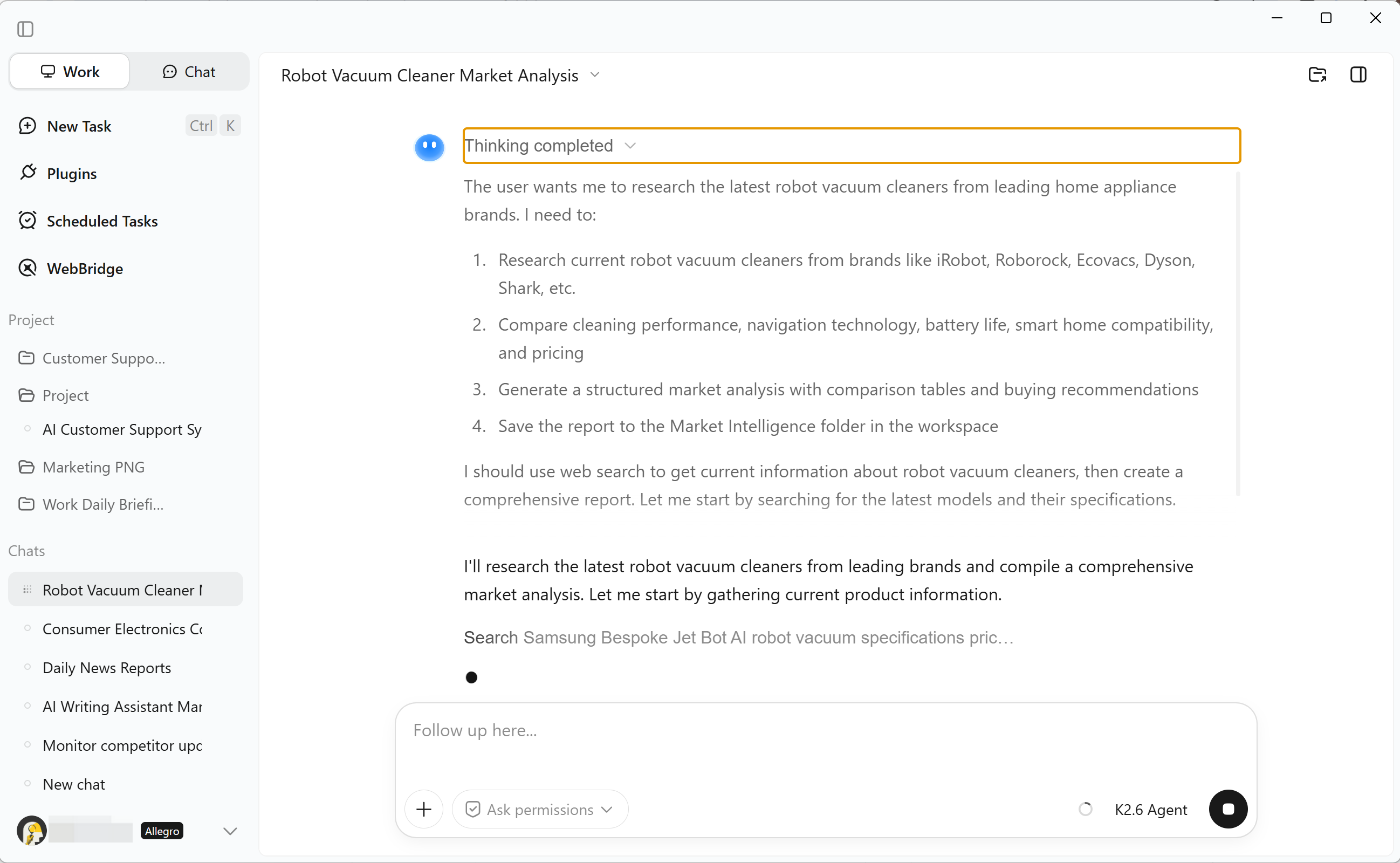Viewport: 1400px width, 863px height.
Task: Click the loading spinner beside K2.6 Agent
Action: [x=1085, y=809]
